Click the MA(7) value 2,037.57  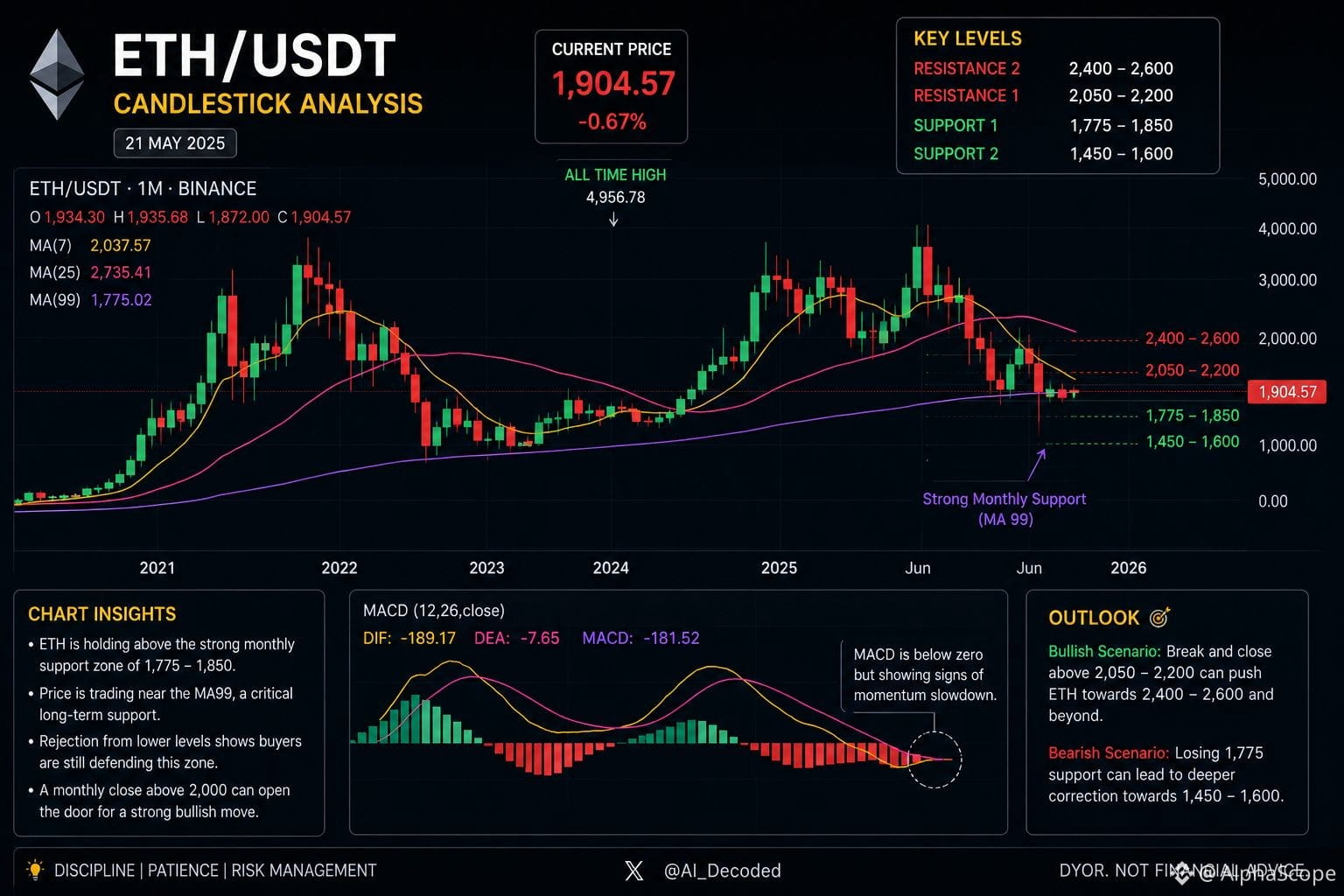pos(121,246)
